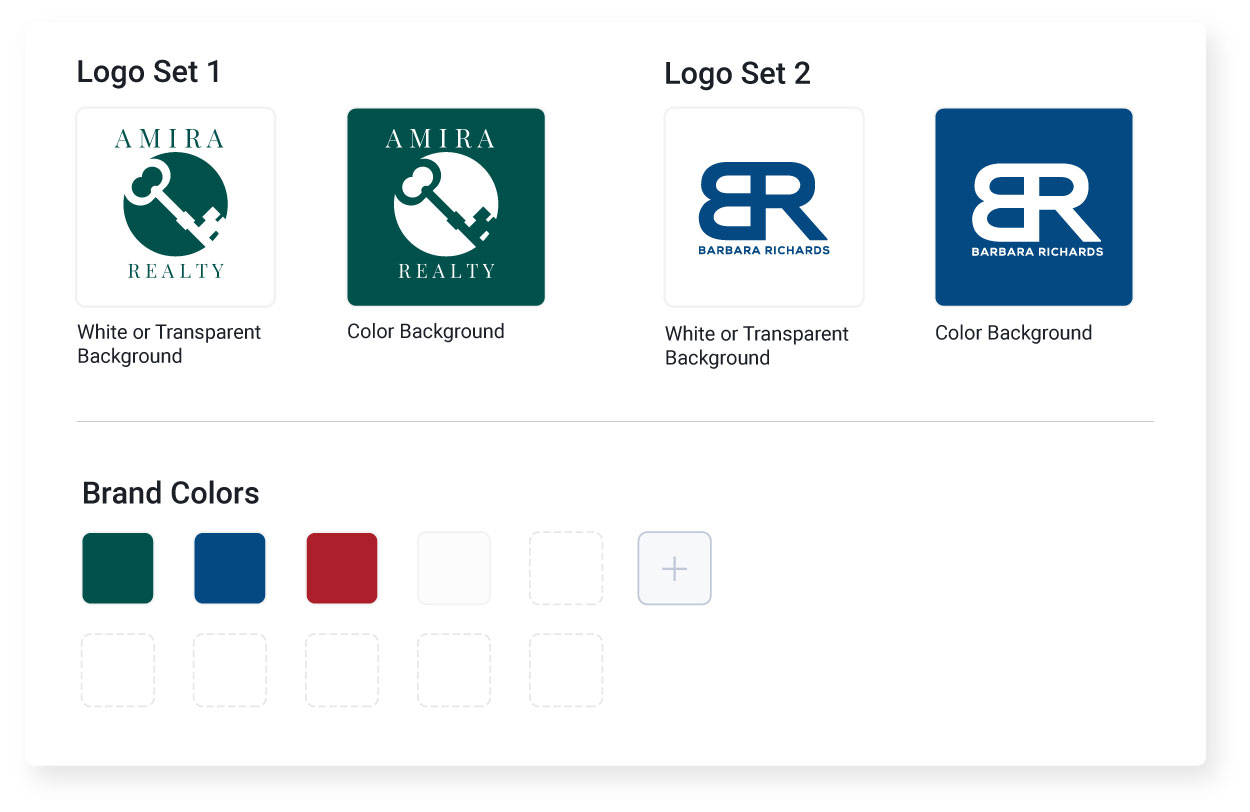Select the blue brand color swatch
Viewport: 1250px width, 812px height.
point(229,568)
